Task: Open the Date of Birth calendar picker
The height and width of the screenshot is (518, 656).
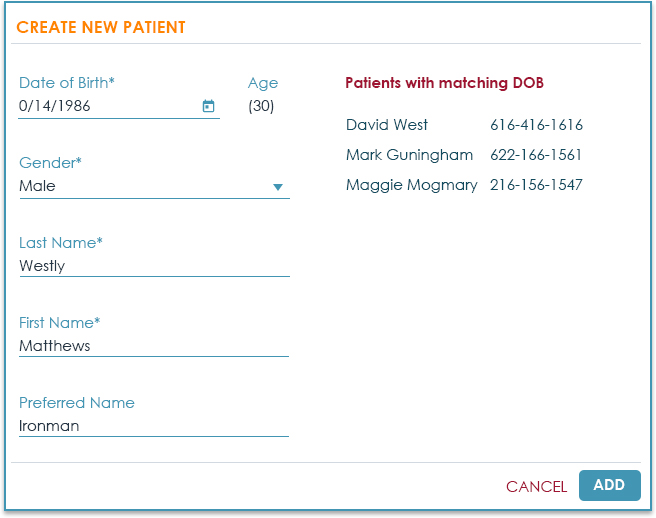Action: pos(209,106)
